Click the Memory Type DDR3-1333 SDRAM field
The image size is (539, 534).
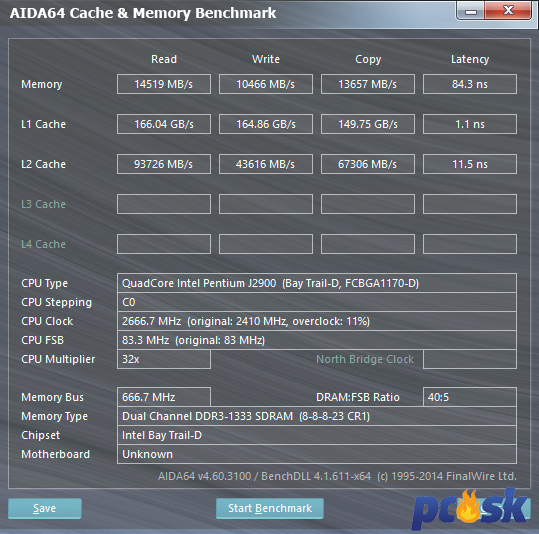(x=317, y=416)
